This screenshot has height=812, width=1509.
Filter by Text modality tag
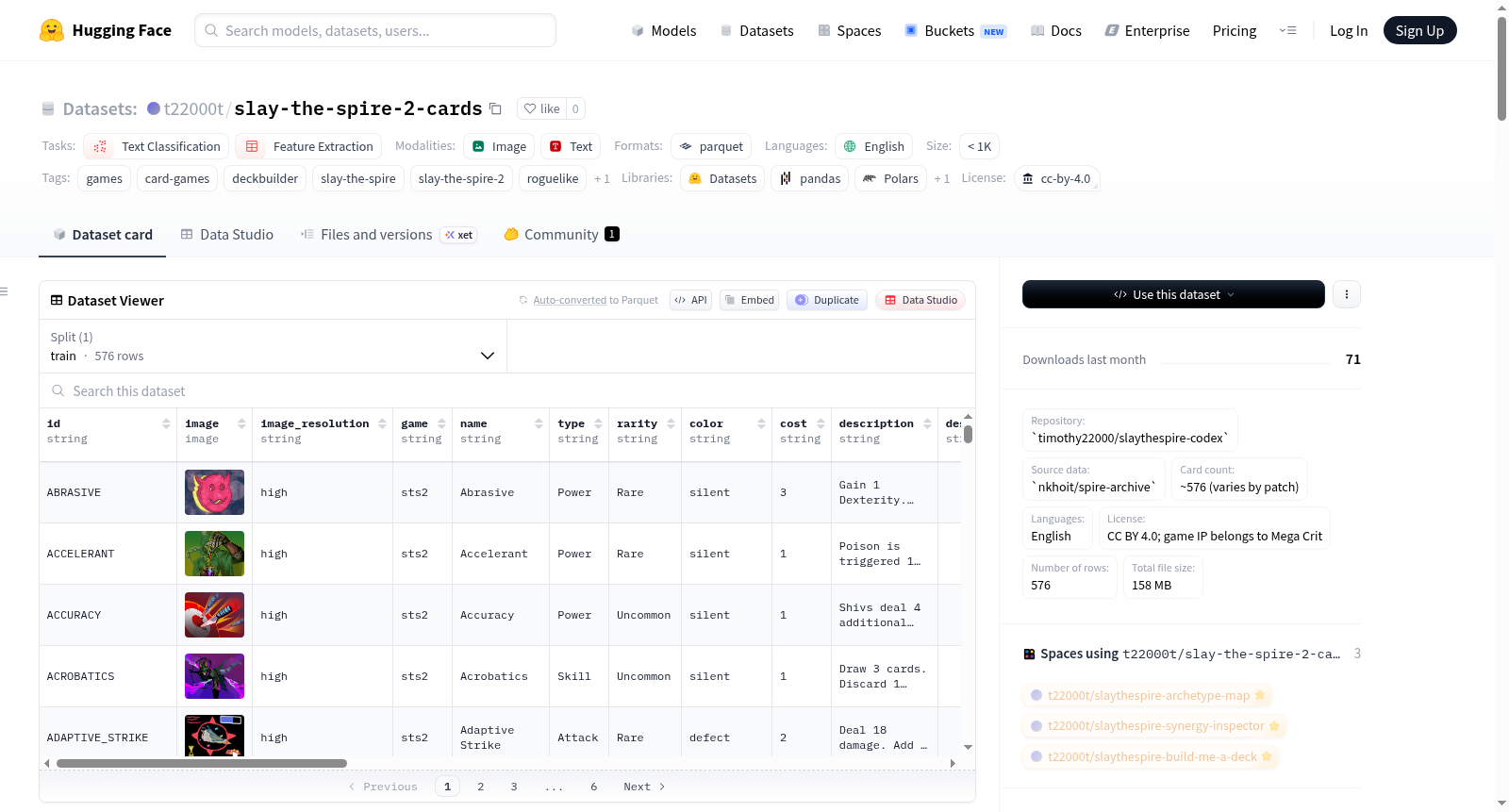pyautogui.click(x=571, y=146)
